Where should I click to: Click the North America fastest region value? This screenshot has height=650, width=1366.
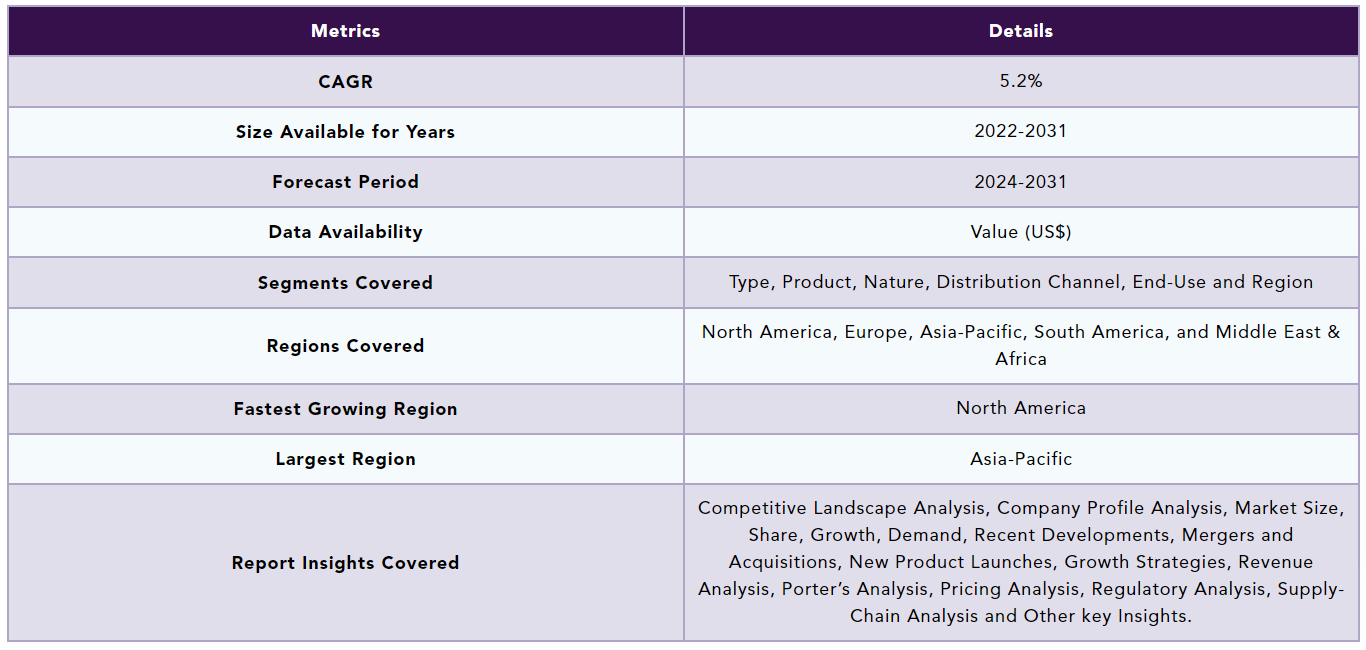click(1020, 408)
